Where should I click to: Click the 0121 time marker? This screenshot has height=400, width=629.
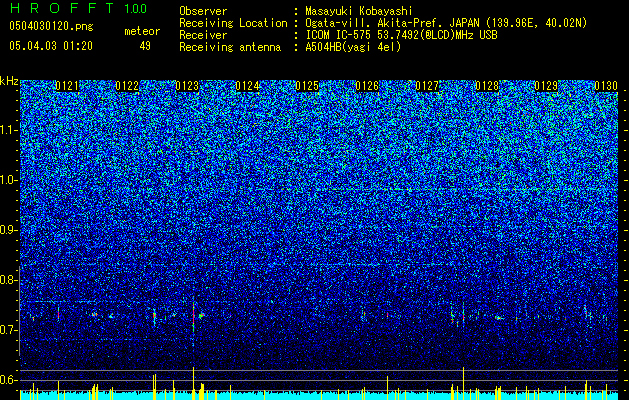pos(67,86)
